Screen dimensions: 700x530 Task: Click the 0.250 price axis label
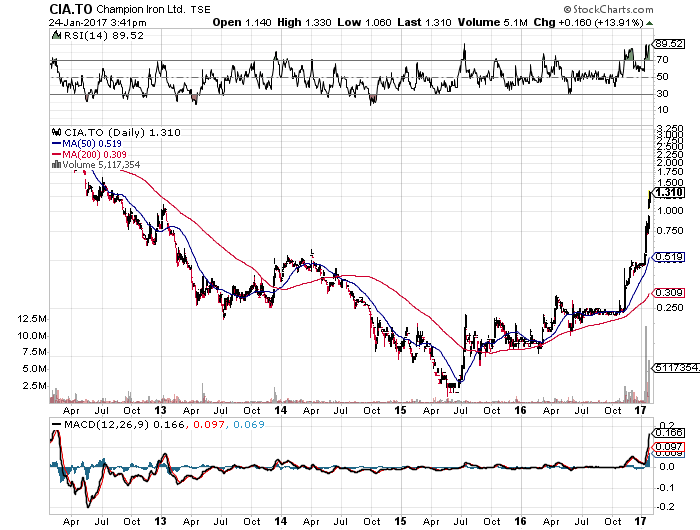click(x=670, y=308)
